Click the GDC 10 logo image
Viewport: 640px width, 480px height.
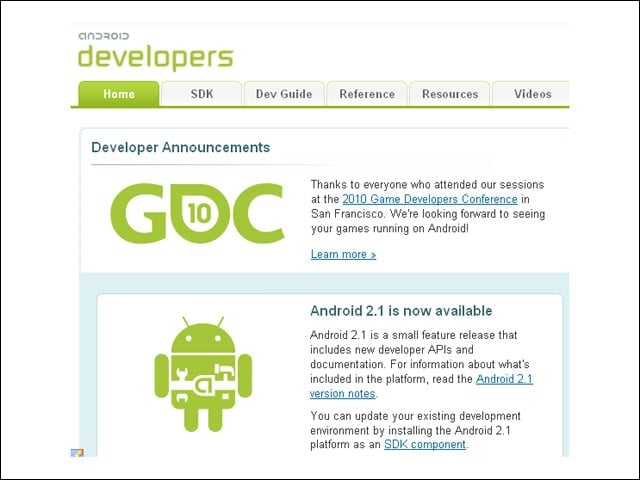coord(197,213)
